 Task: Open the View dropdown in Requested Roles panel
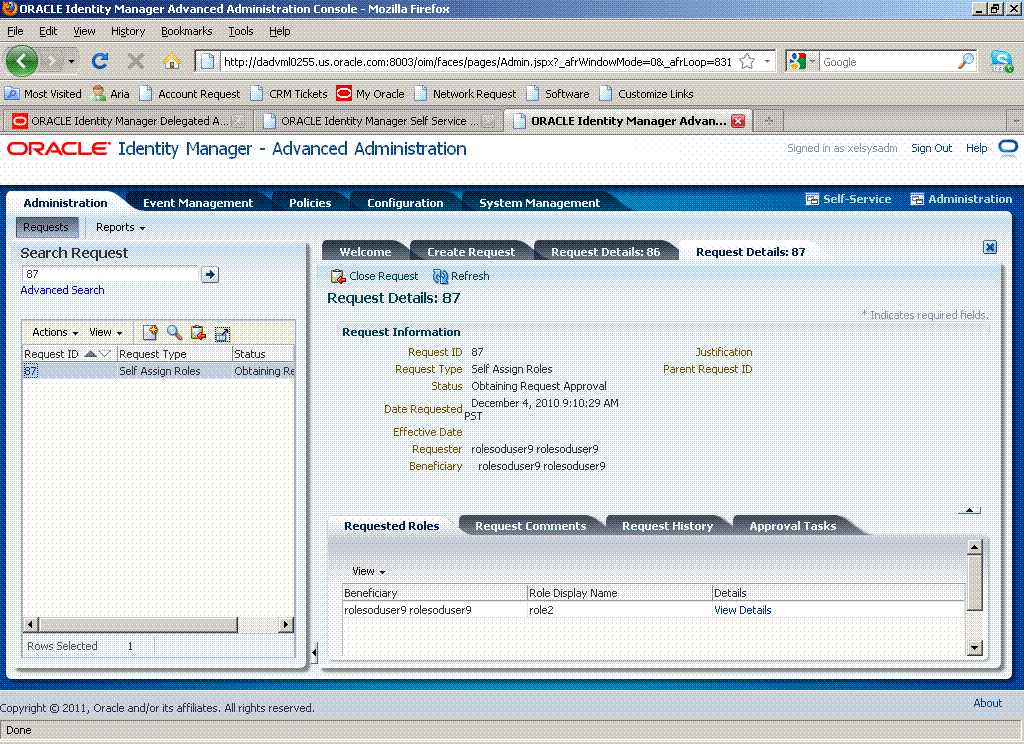(x=367, y=571)
